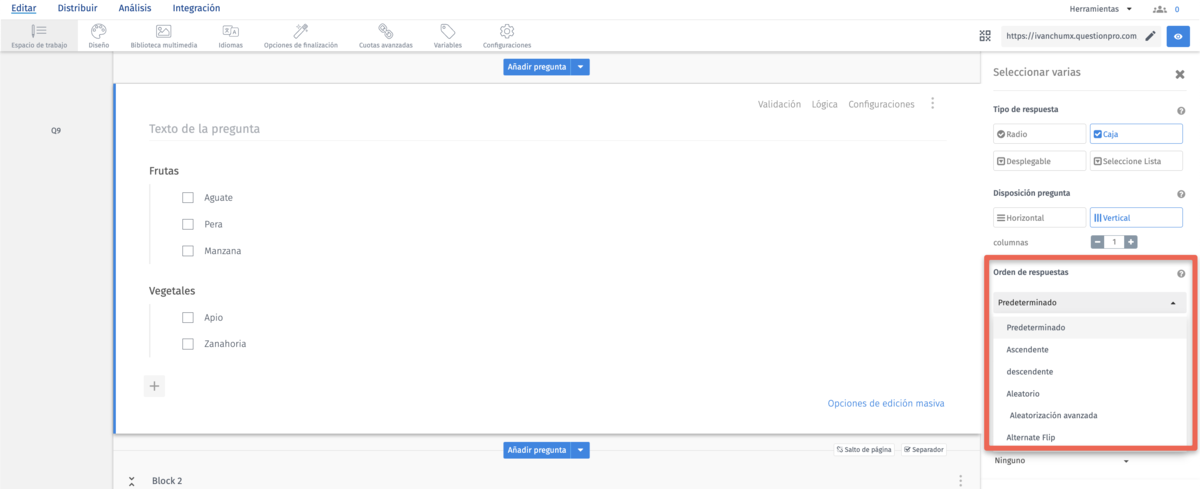Select Horizontal question layout
The width and height of the screenshot is (1200, 489).
(x=1039, y=217)
